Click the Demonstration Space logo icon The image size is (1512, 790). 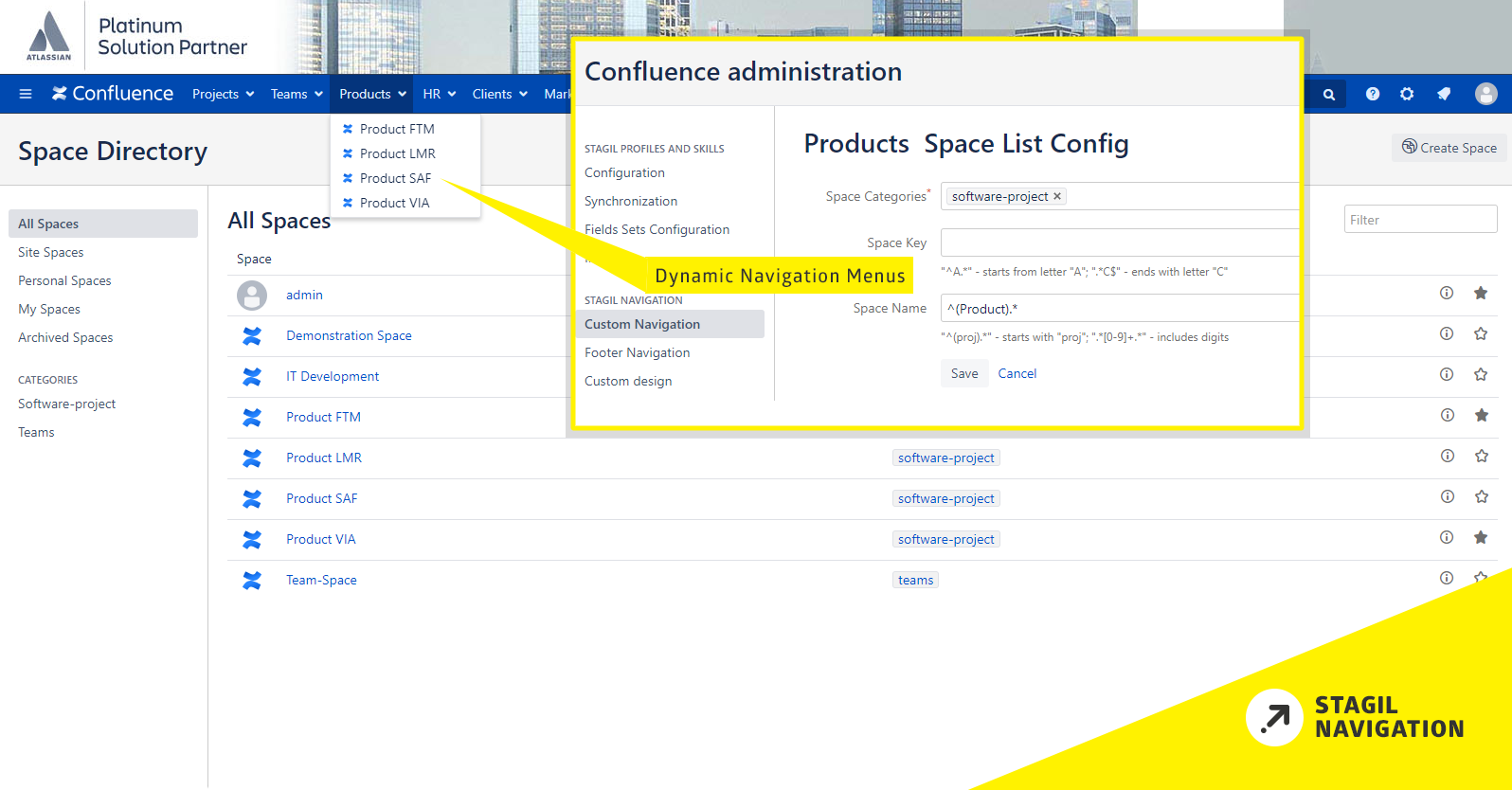tap(252, 335)
